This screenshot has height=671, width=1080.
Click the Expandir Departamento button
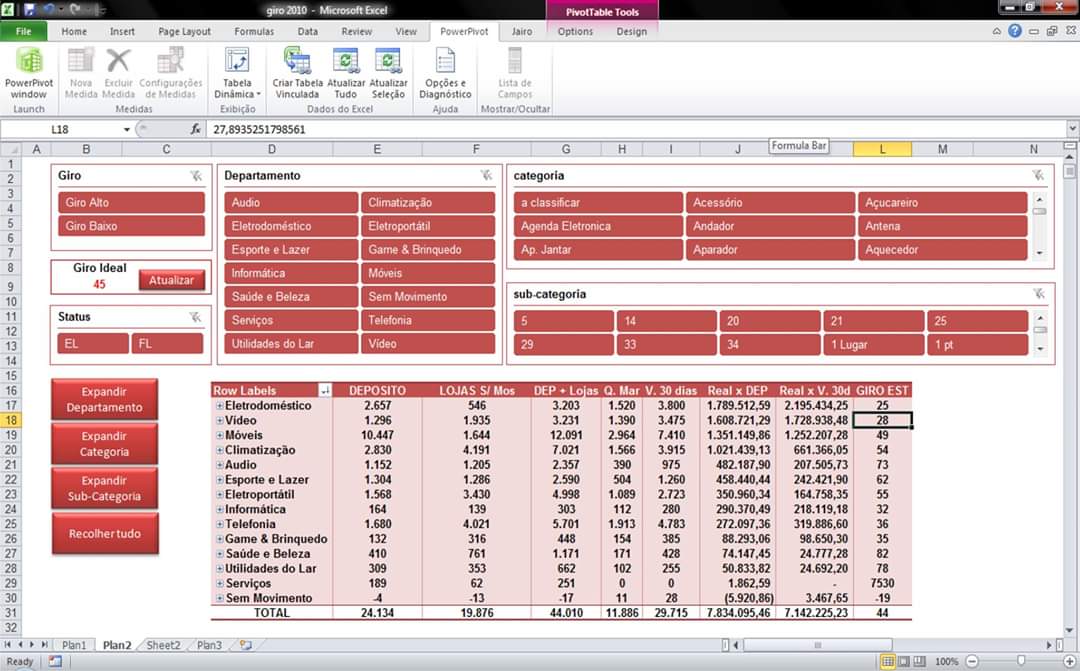104,400
